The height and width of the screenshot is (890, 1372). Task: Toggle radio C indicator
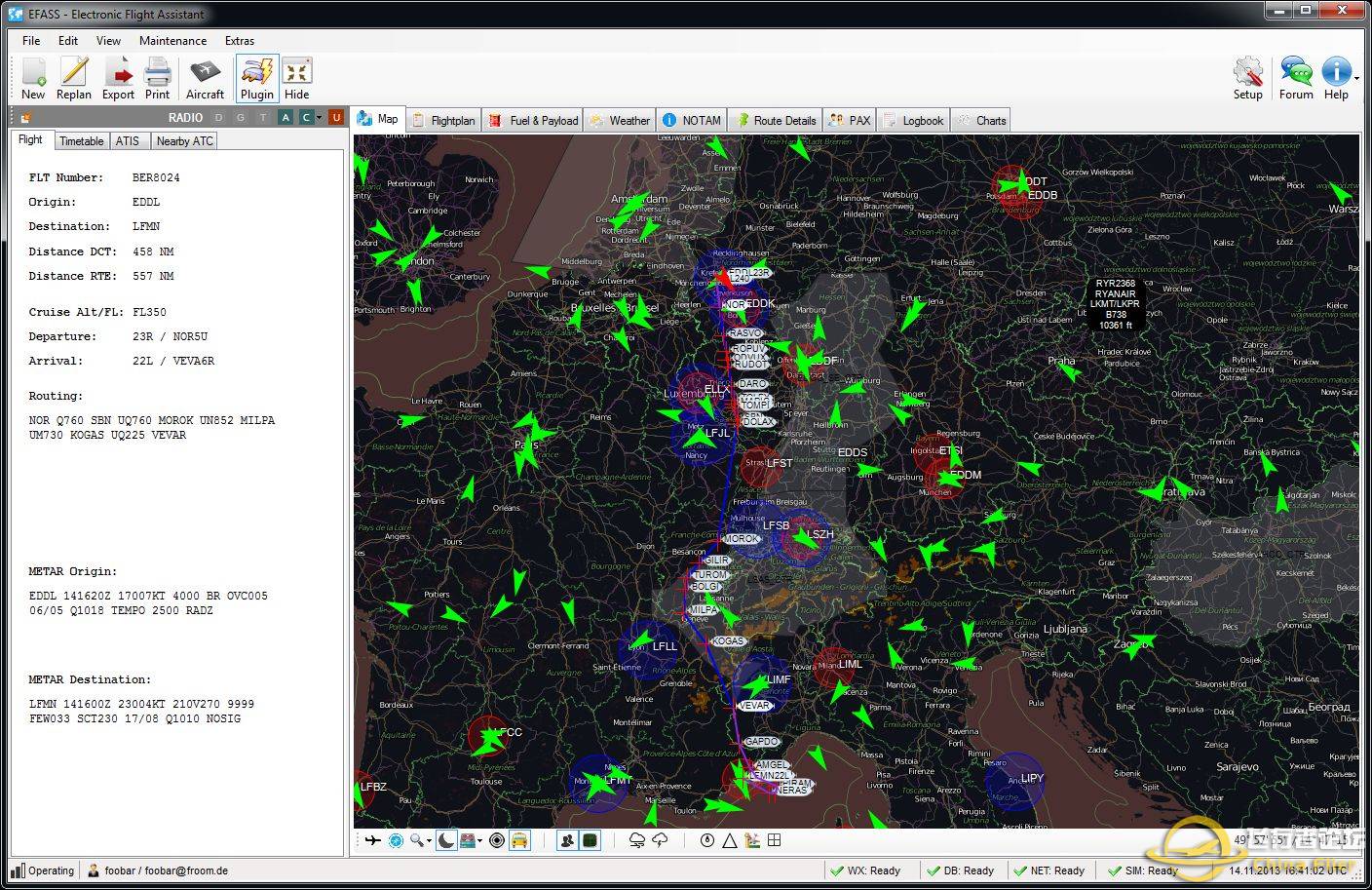306,118
